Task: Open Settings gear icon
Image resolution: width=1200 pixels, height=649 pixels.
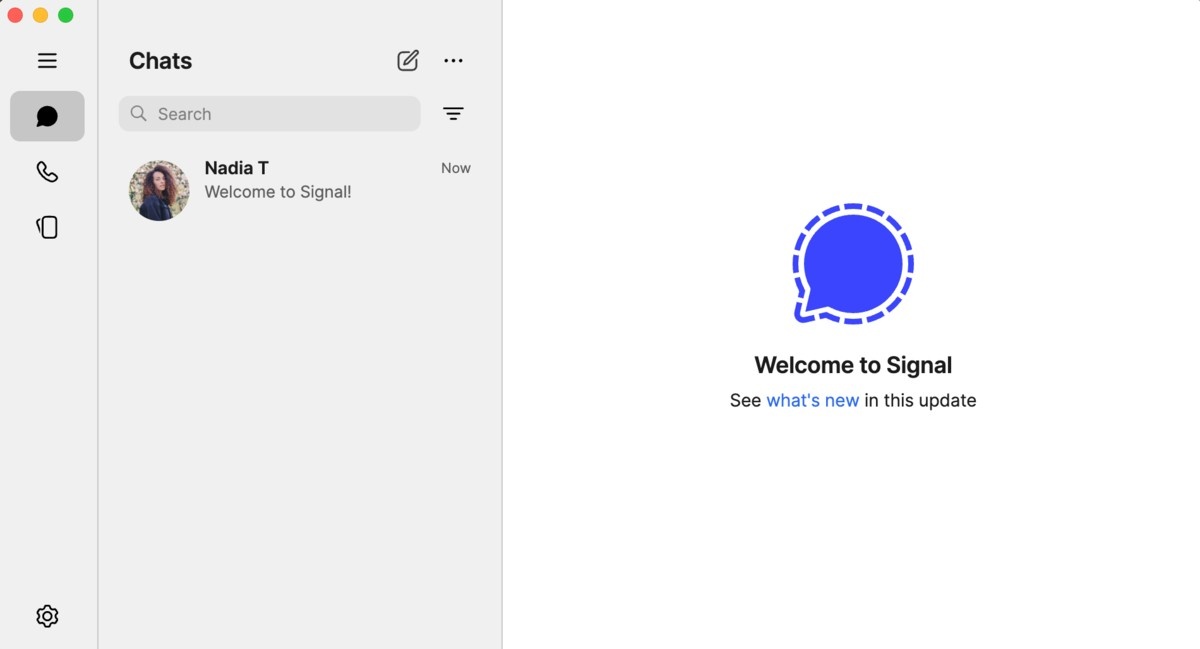Action: click(47, 616)
